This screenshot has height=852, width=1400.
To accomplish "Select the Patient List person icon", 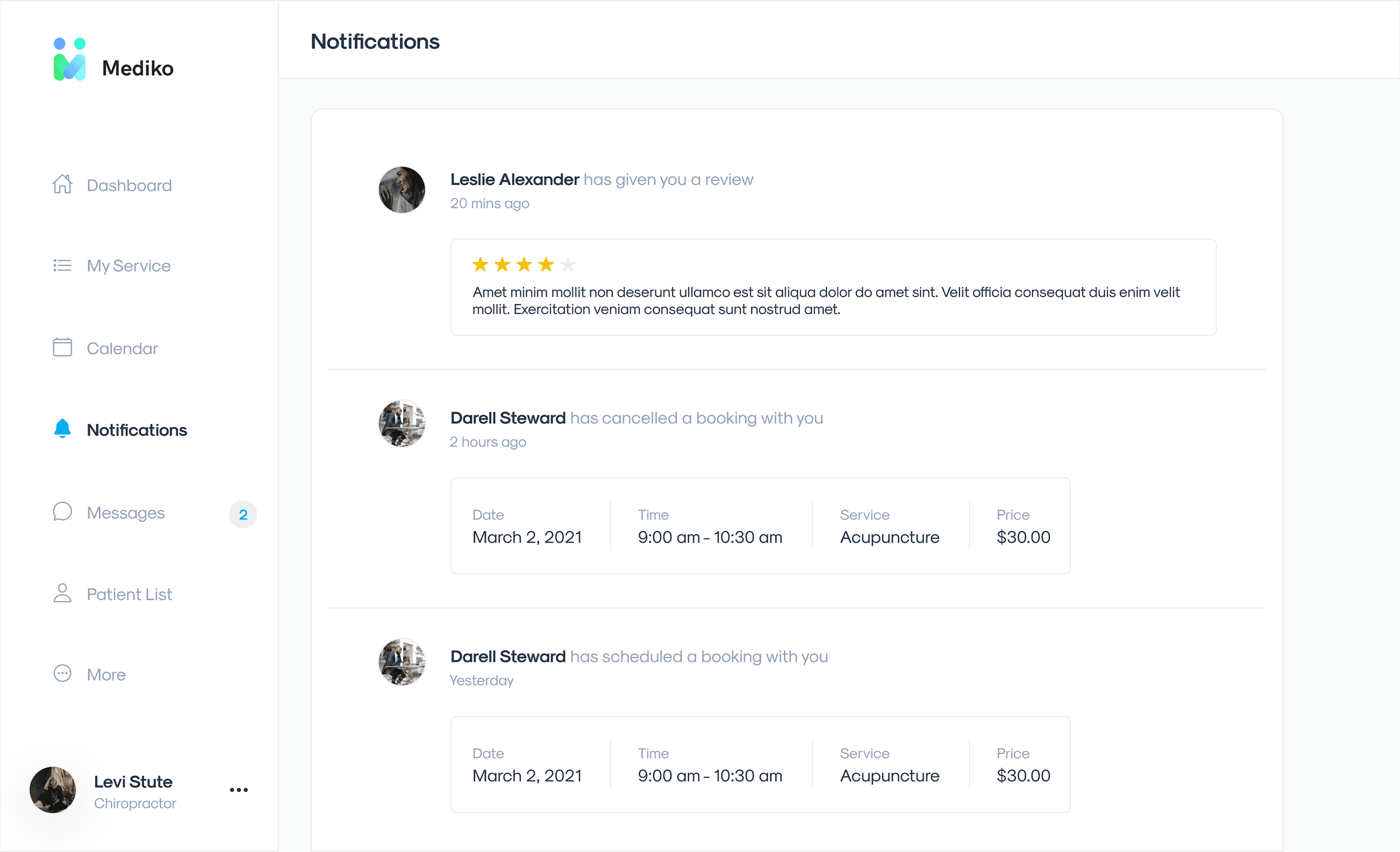I will (62, 593).
